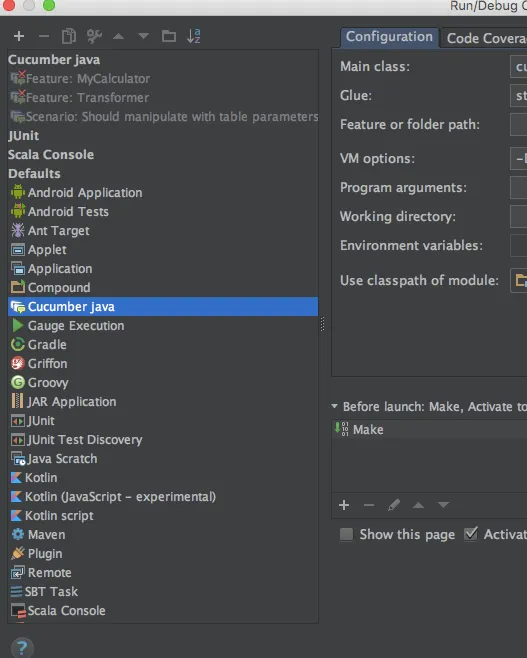The image size is (527, 658).
Task: Choose Groovy default
Action: [163, 383]
